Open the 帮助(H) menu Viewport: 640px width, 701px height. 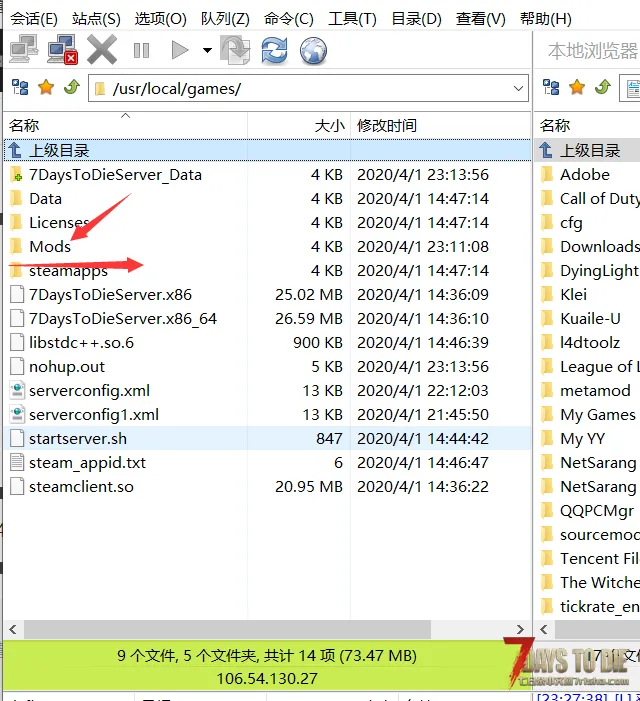coord(546,19)
